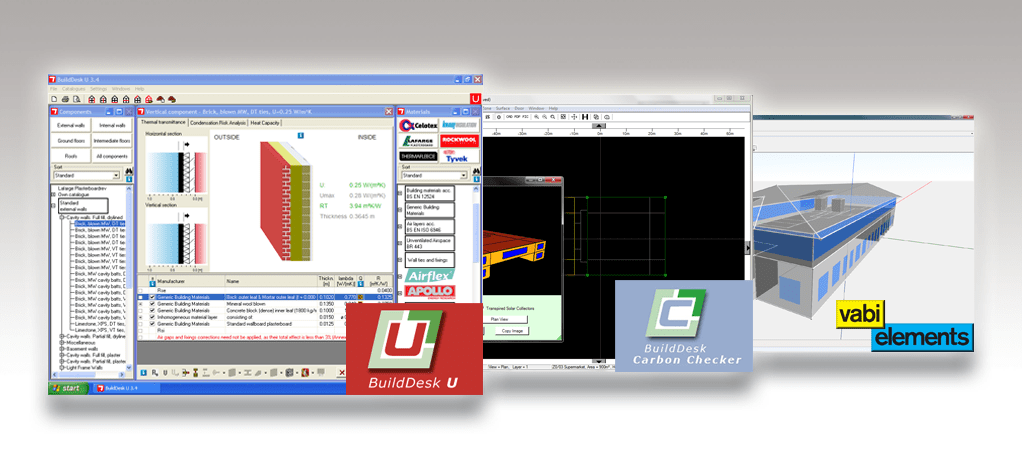Uncheck the Inhomogeneous material layer checkbox

[x=153, y=317]
